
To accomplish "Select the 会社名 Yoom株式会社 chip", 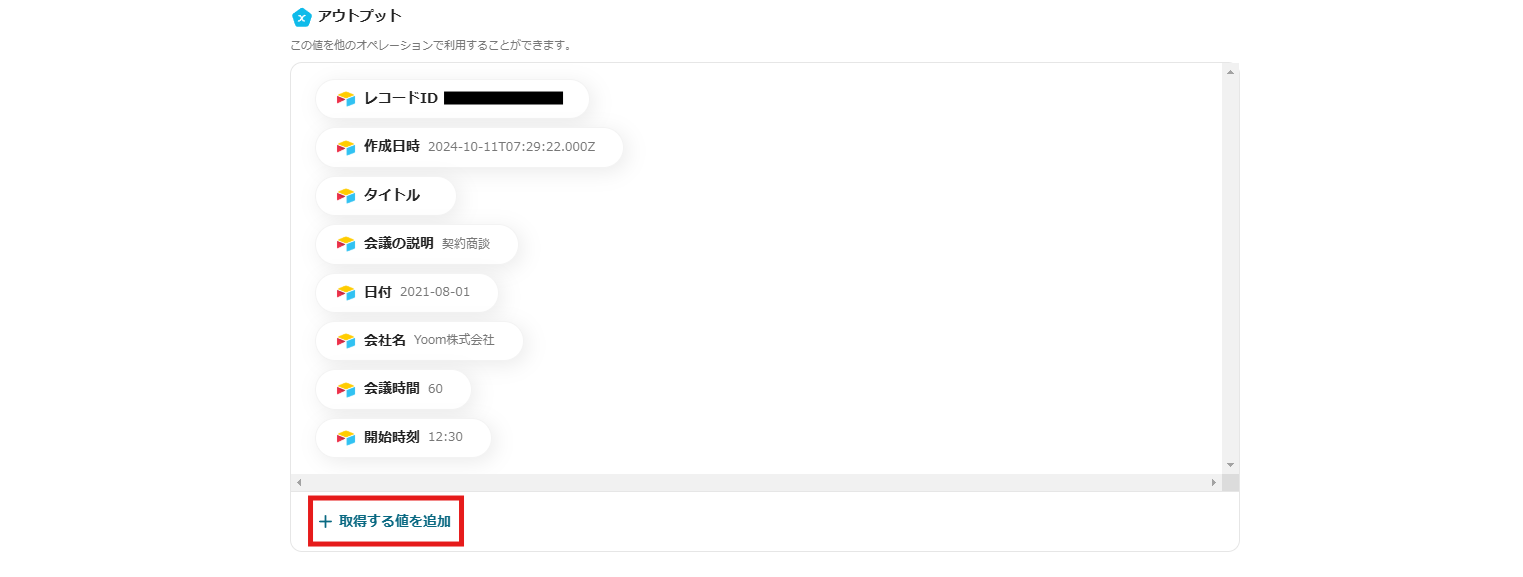I will [x=419, y=341].
